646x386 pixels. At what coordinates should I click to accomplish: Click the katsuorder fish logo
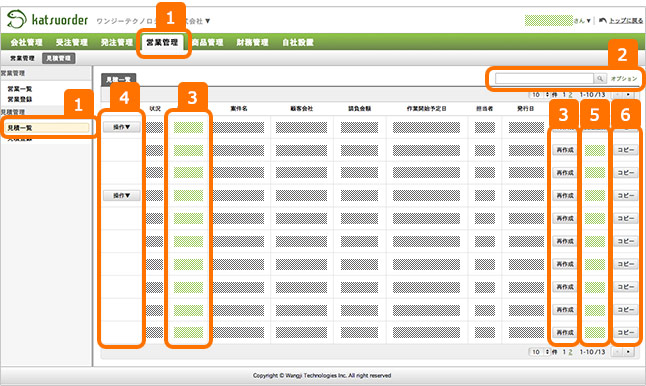(x=16, y=19)
